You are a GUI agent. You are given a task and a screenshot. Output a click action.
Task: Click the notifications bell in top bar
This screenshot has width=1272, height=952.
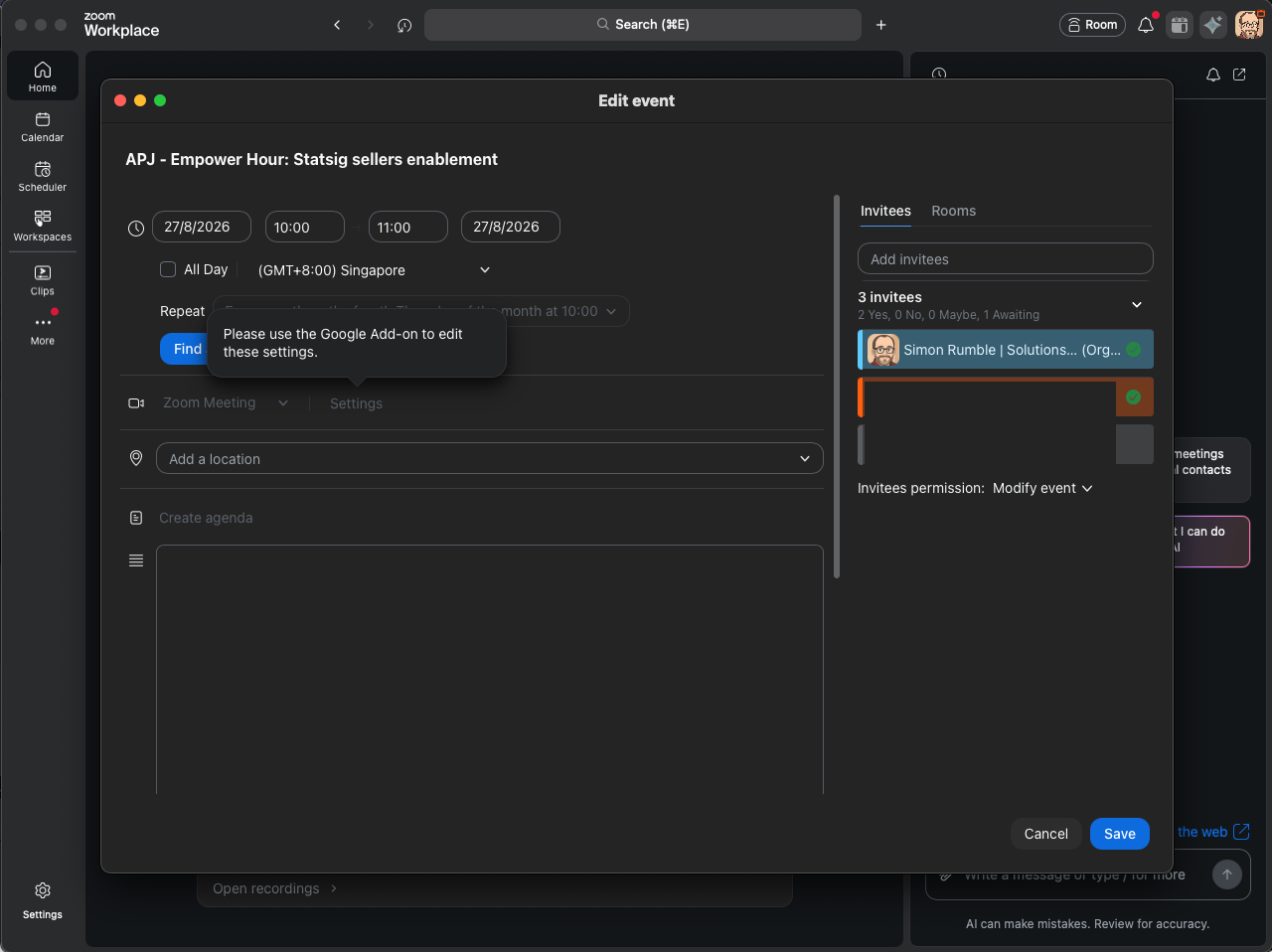[x=1146, y=25]
